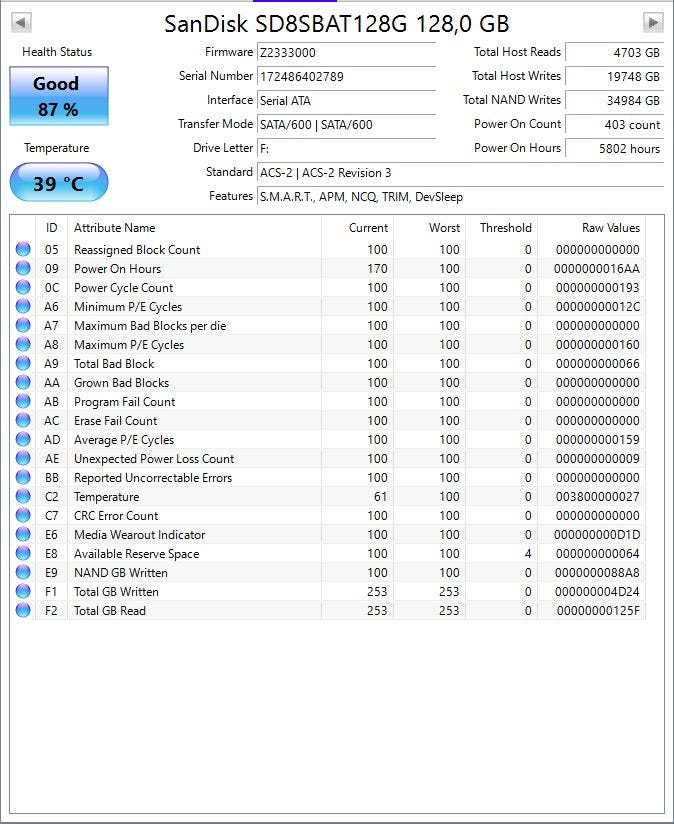This screenshot has height=824, width=674.
Task: Click the Interface field Serial ATA
Action: click(x=346, y=100)
